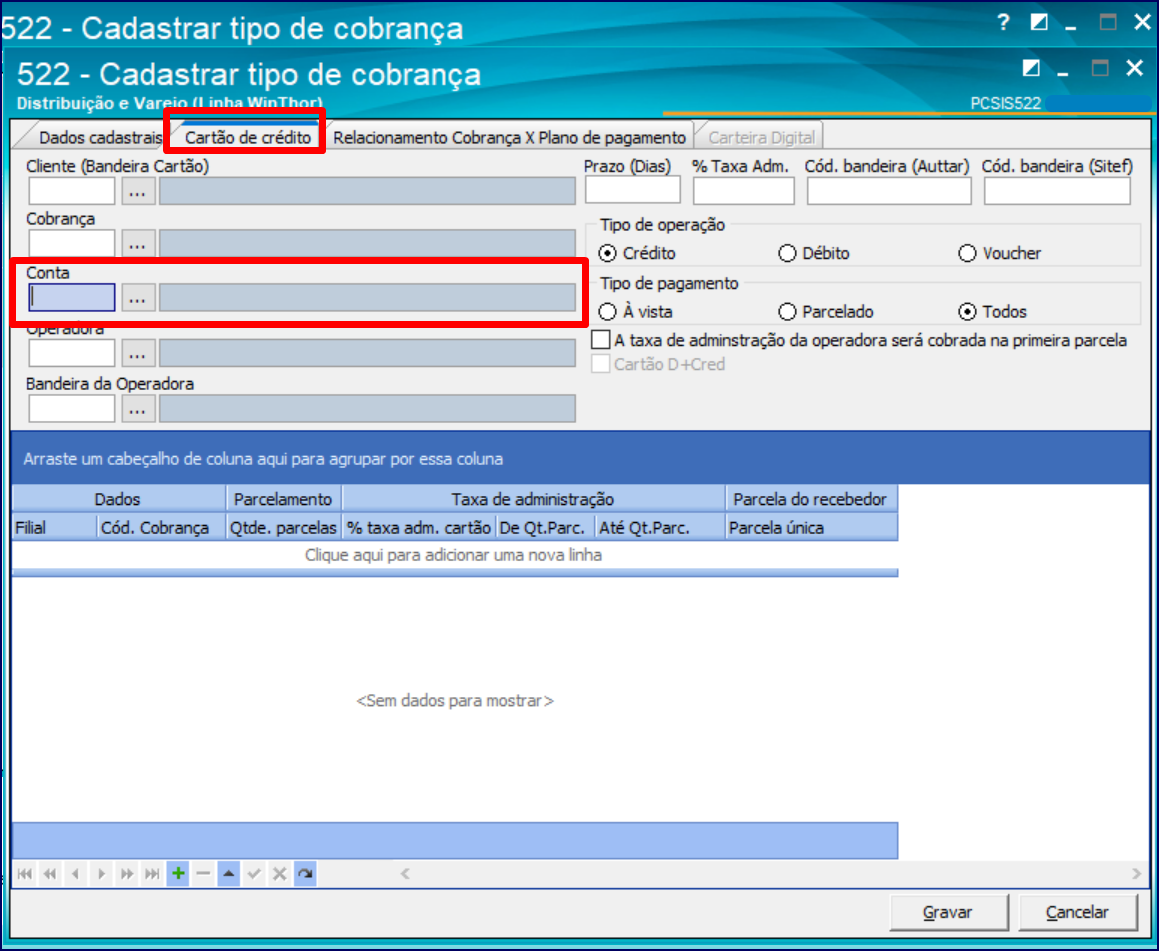Click grid horizontal scrollbar right arrow
This screenshot has height=951, width=1159.
pos(1136,874)
